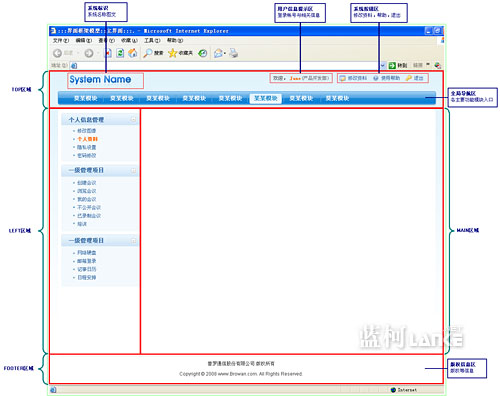This screenshot has width=500, height=396.
Task: Open the address bar dropdown arrow
Action: click(x=383, y=65)
